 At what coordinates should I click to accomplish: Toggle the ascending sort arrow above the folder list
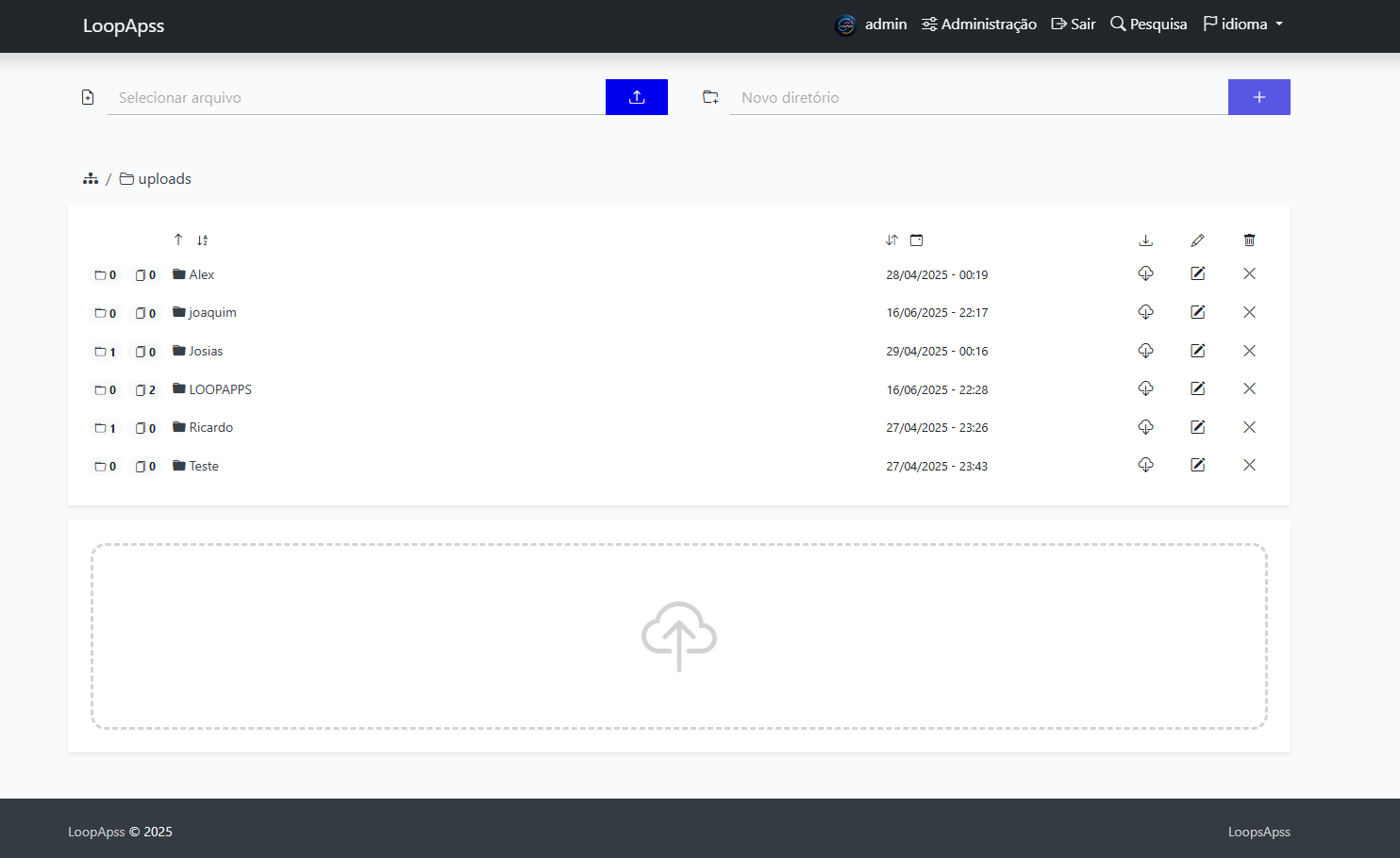177,240
